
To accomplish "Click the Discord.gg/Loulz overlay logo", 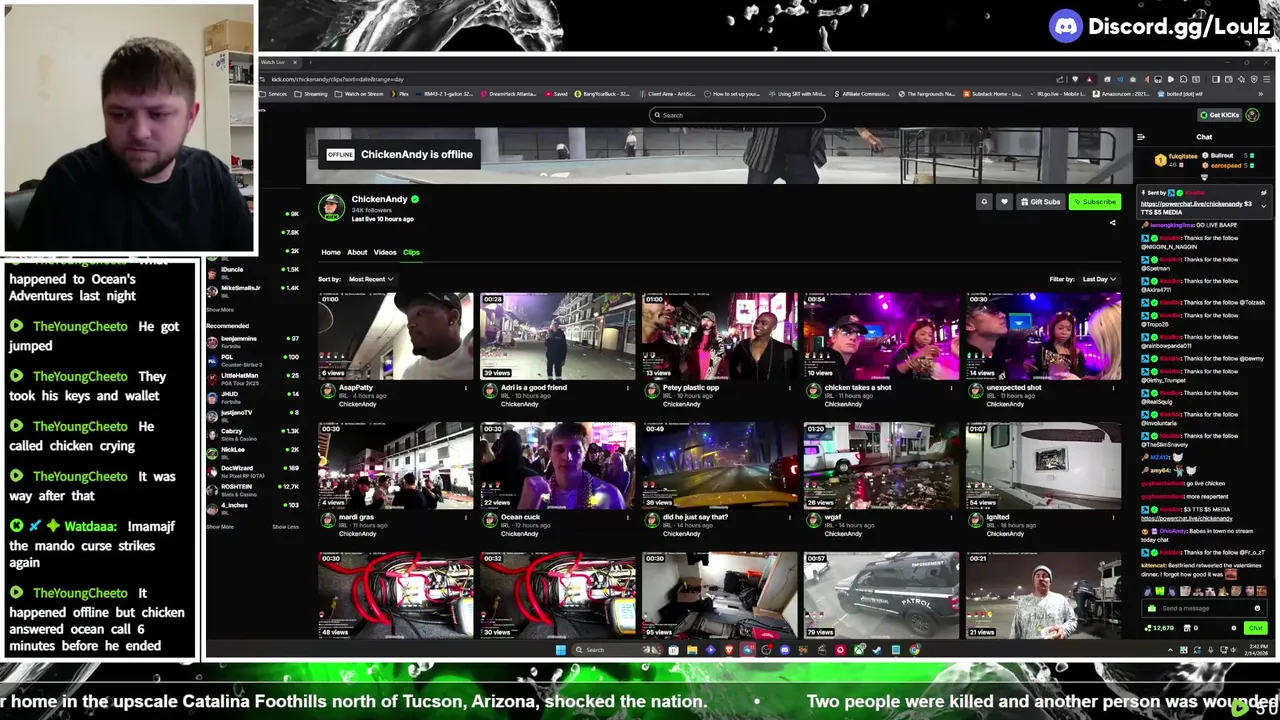I will pyautogui.click(x=1160, y=27).
